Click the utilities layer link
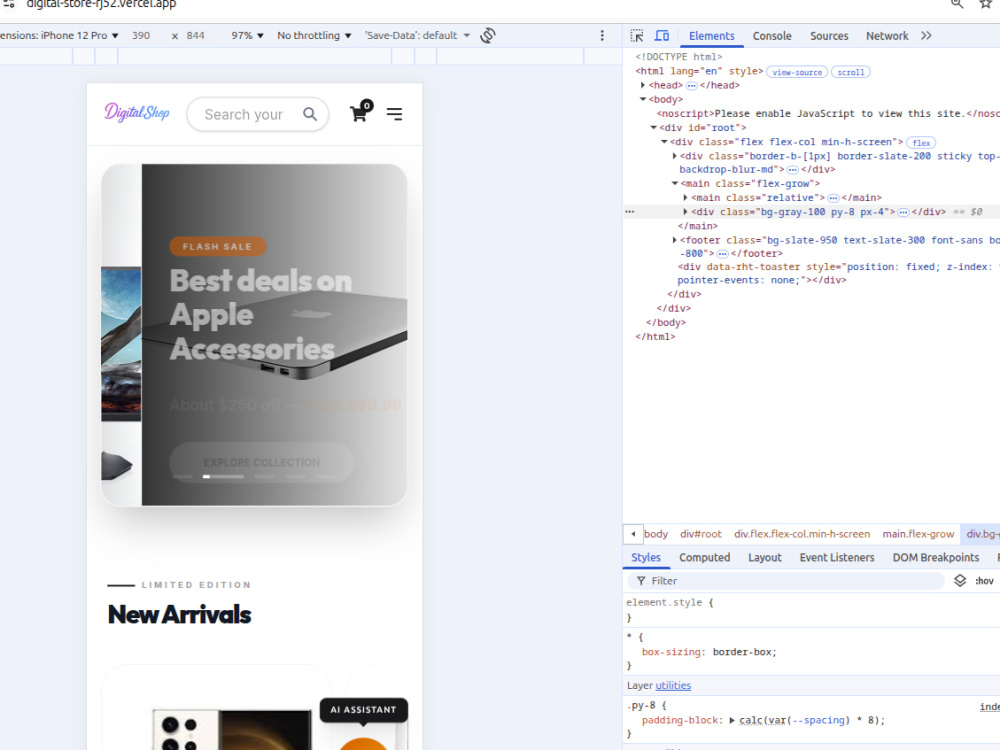1000x750 pixels. coord(673,686)
